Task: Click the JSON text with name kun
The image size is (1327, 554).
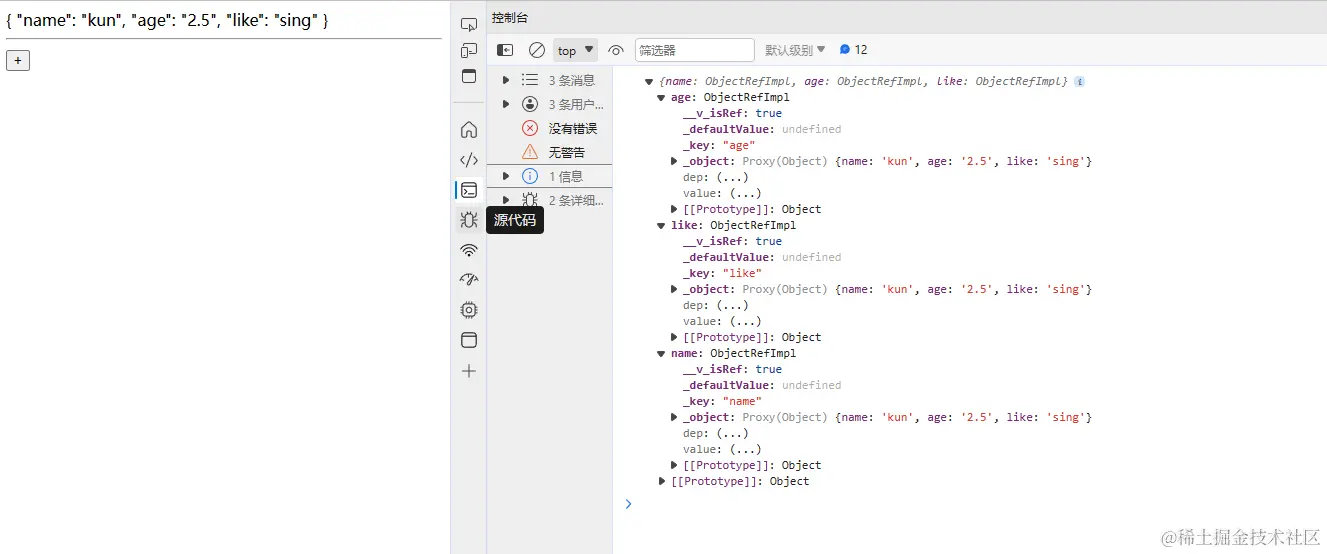Action: coord(167,20)
